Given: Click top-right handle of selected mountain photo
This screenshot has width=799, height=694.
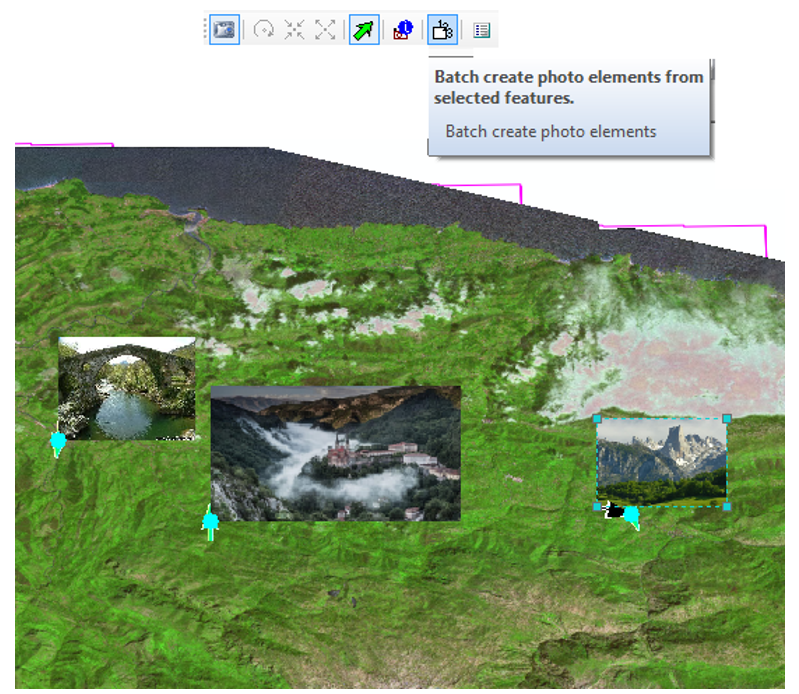Looking at the screenshot, I should pos(727,417).
